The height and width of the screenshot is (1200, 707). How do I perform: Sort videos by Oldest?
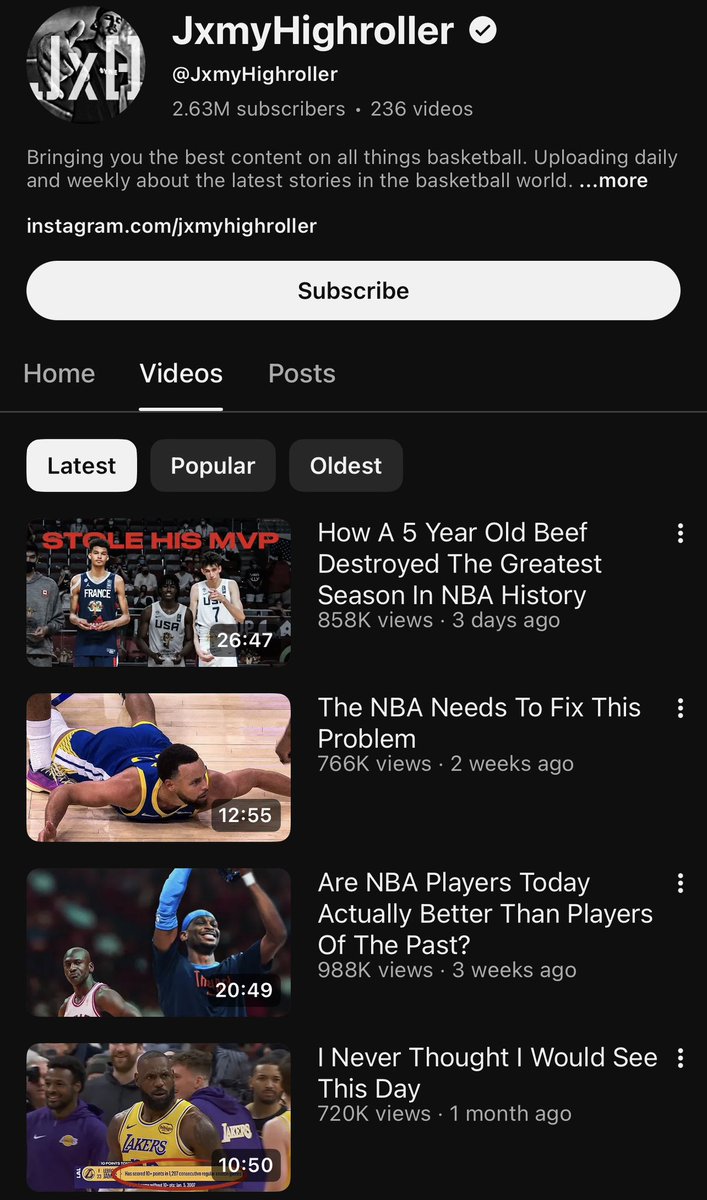click(346, 466)
